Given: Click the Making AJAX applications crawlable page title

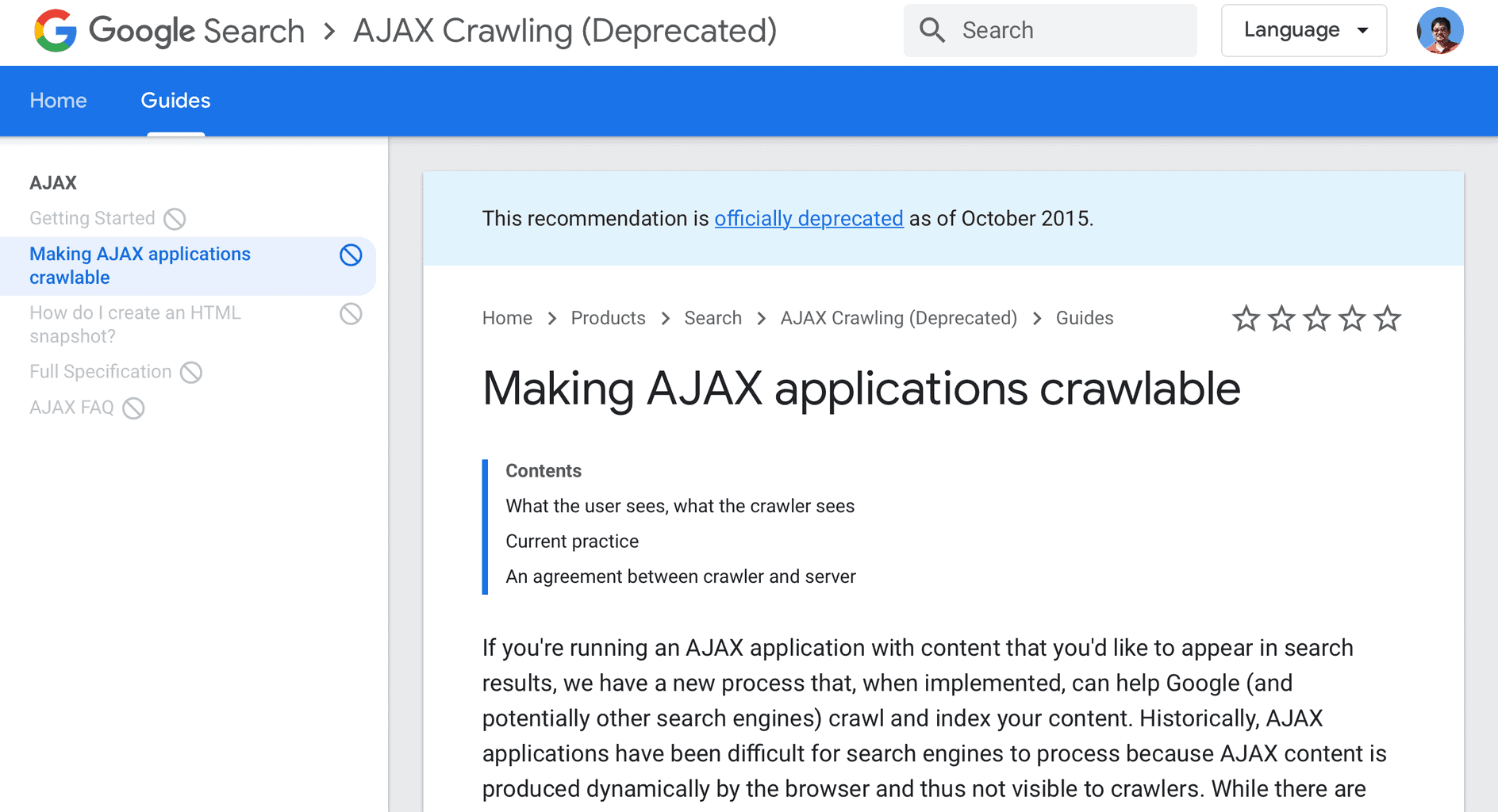Looking at the screenshot, I should point(861,389).
